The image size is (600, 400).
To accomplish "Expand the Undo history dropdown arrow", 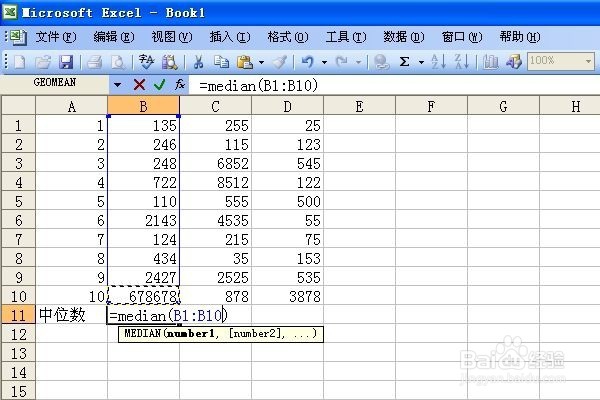I will pos(324,62).
